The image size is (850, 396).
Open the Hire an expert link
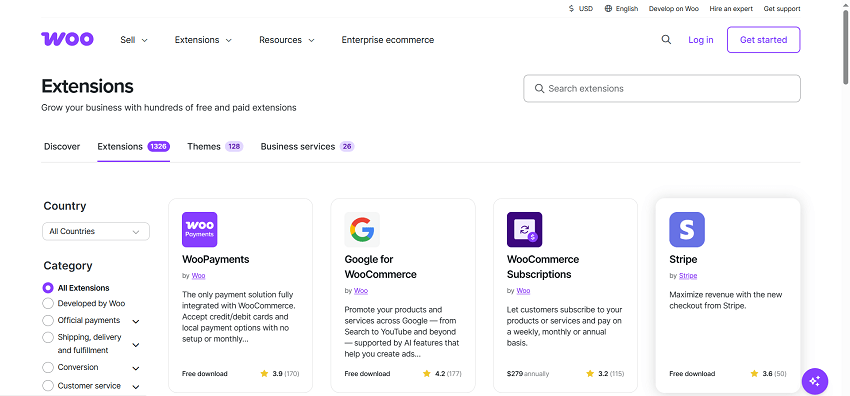731,9
